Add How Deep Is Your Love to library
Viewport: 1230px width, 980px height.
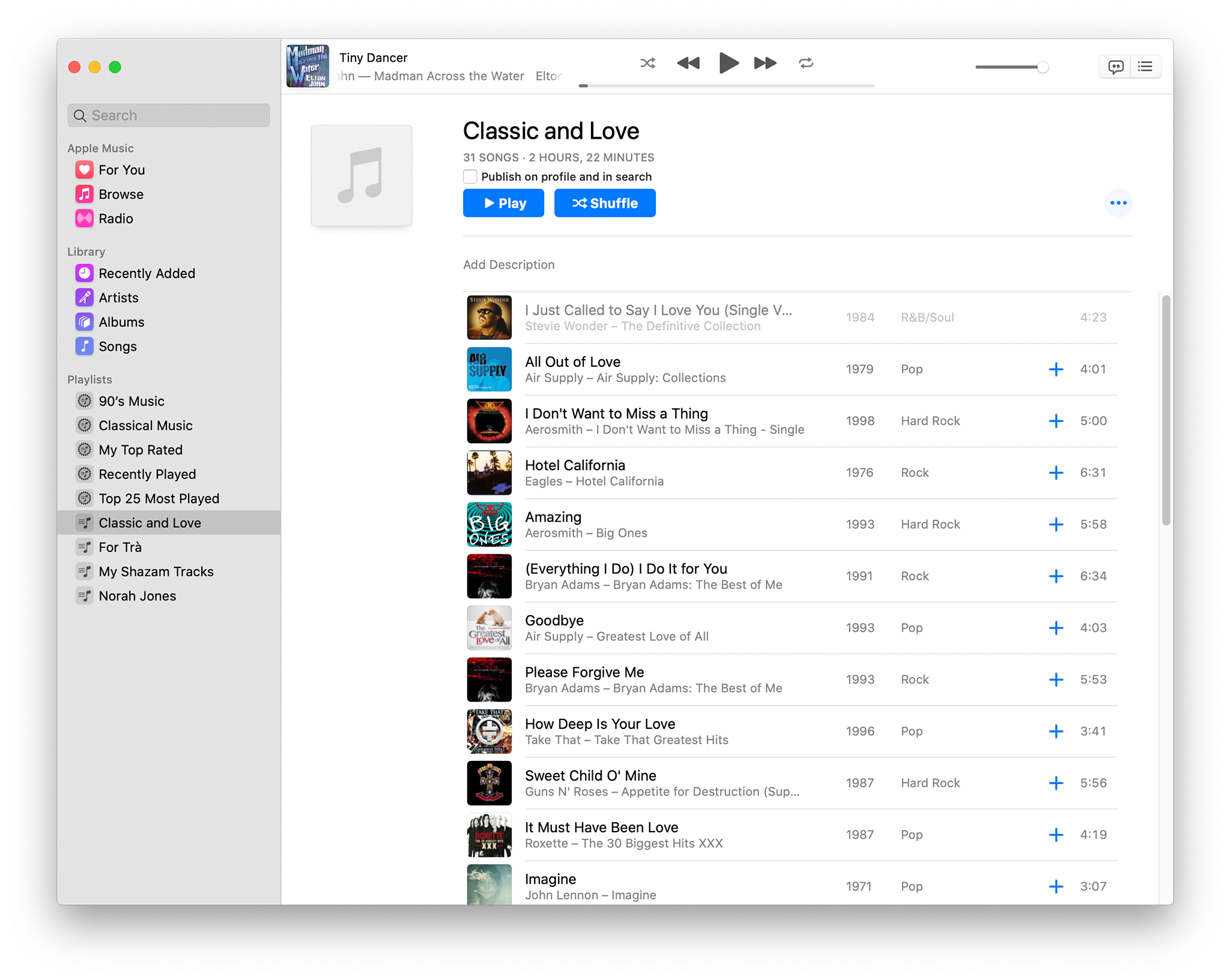point(1056,731)
